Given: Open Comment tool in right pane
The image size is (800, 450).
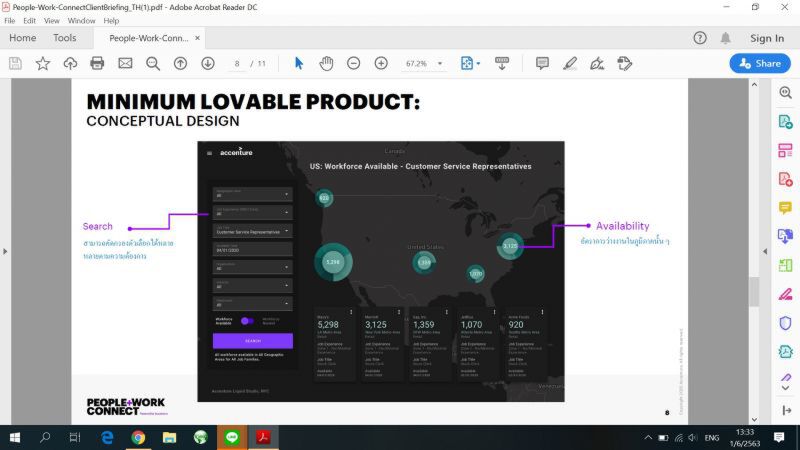Looking at the screenshot, I should tap(786, 208).
